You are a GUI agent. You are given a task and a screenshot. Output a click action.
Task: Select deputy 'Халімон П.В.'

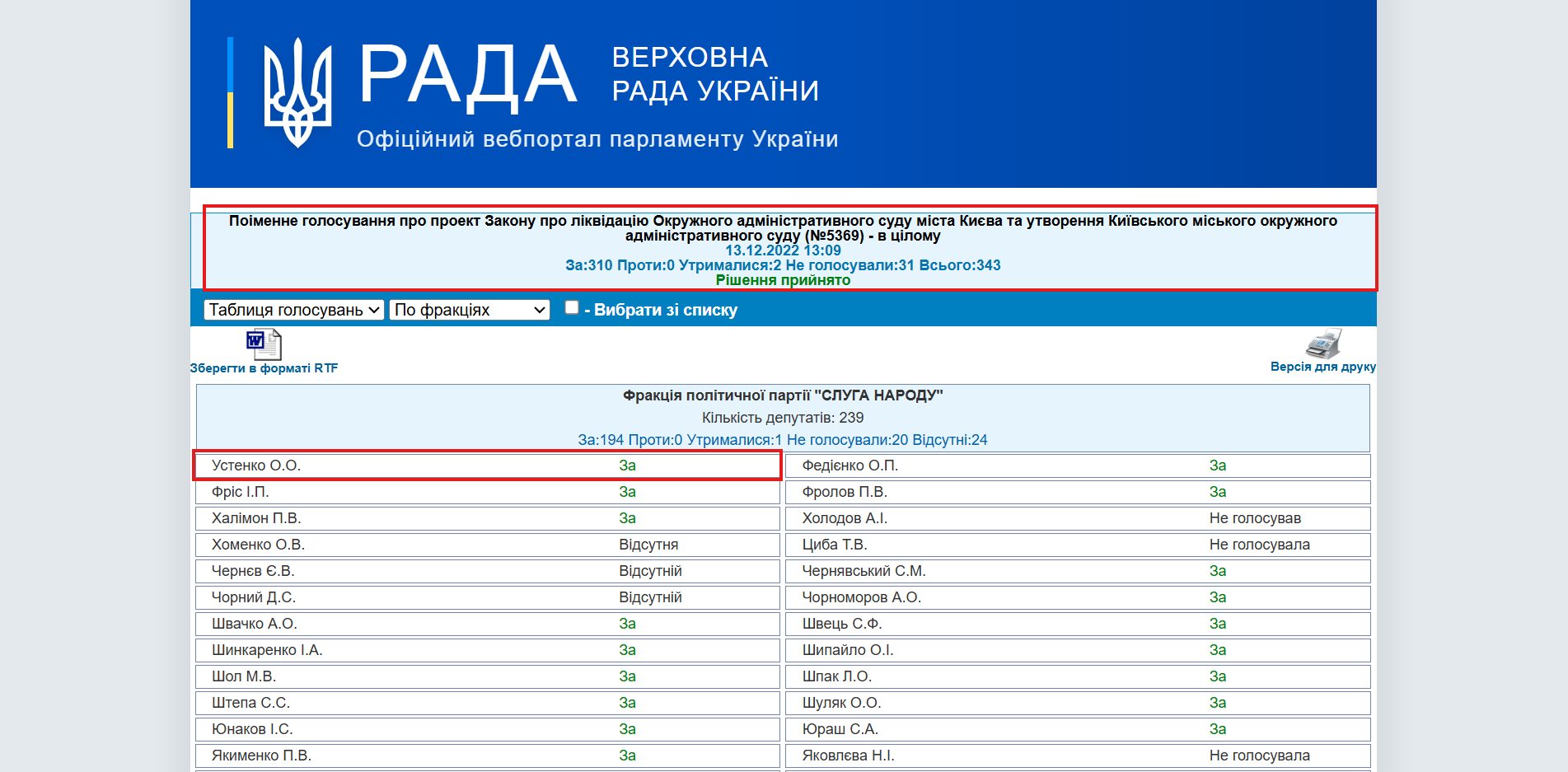point(256,518)
